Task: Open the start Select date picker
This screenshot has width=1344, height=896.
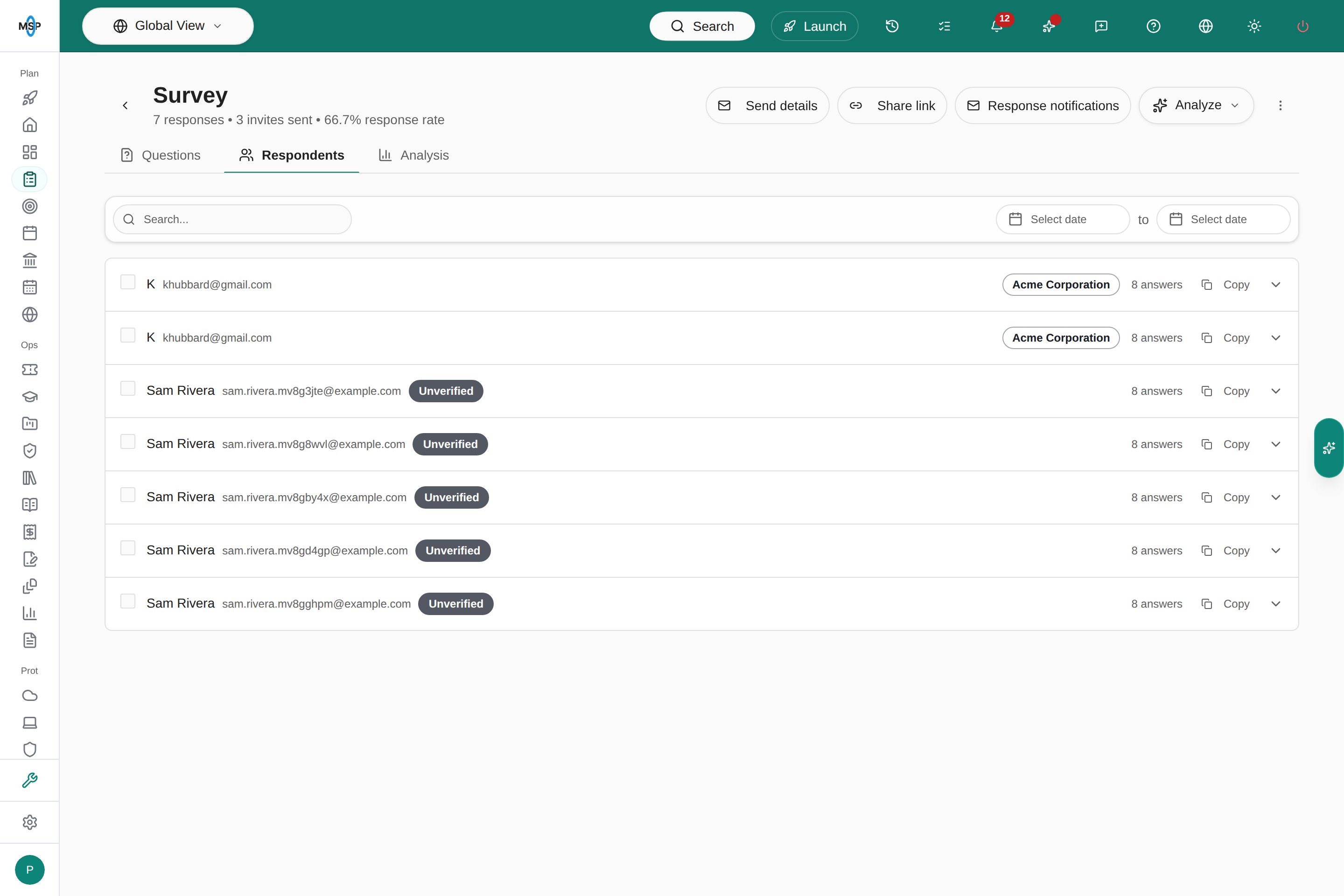Action: [x=1062, y=219]
